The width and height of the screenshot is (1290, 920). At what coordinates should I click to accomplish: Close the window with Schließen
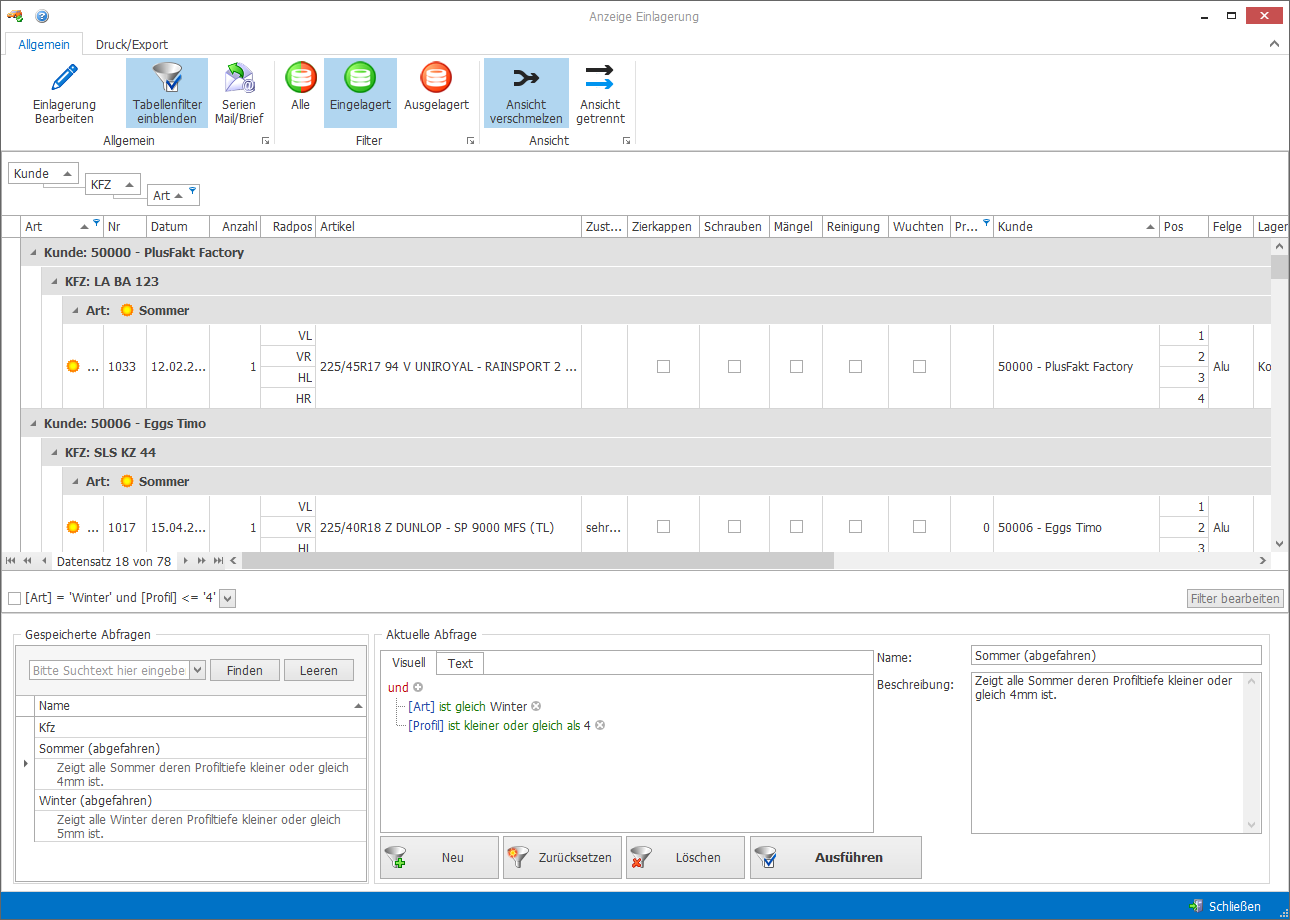[1226, 906]
